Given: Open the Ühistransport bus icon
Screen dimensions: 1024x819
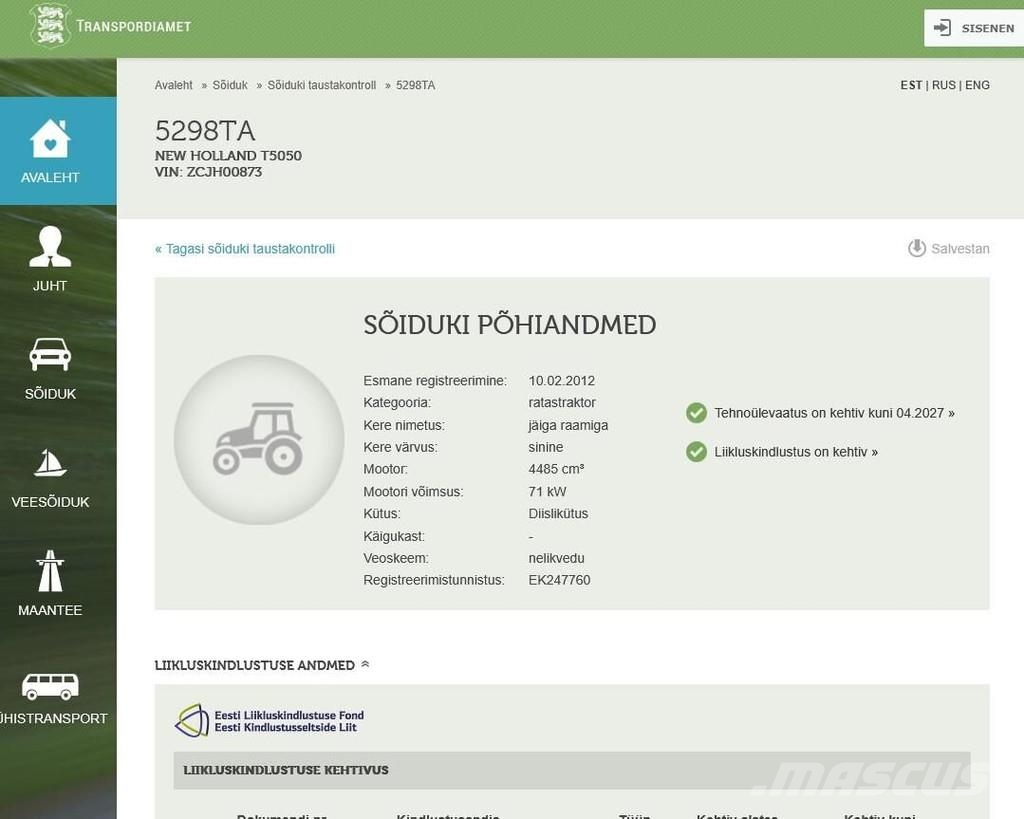Looking at the screenshot, I should click(x=50, y=685).
